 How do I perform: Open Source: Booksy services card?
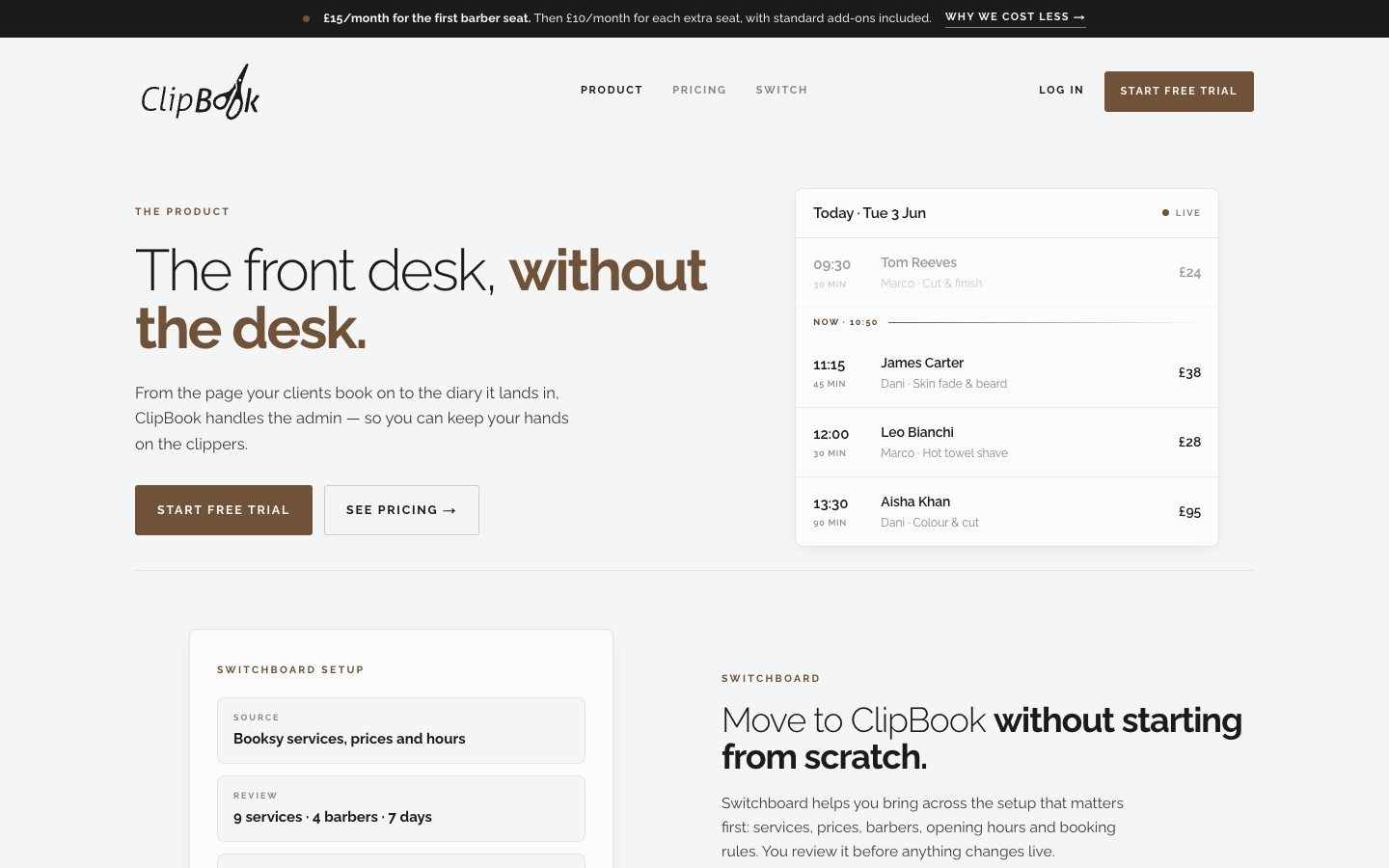tap(401, 731)
